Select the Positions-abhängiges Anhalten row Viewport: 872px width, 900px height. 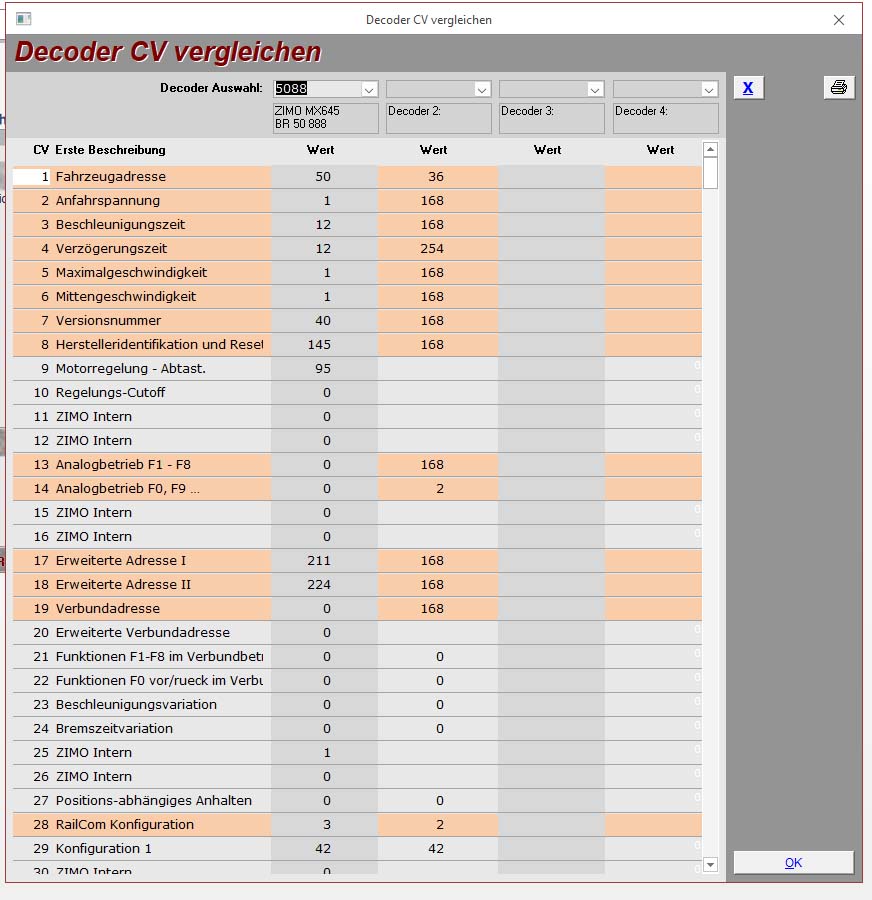pyautogui.click(x=357, y=801)
